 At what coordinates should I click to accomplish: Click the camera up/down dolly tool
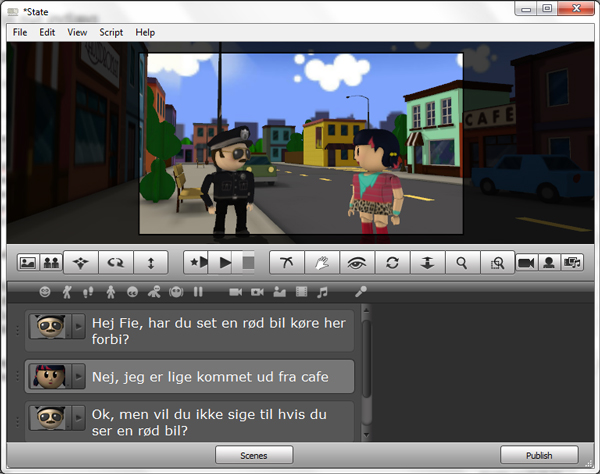(x=427, y=263)
